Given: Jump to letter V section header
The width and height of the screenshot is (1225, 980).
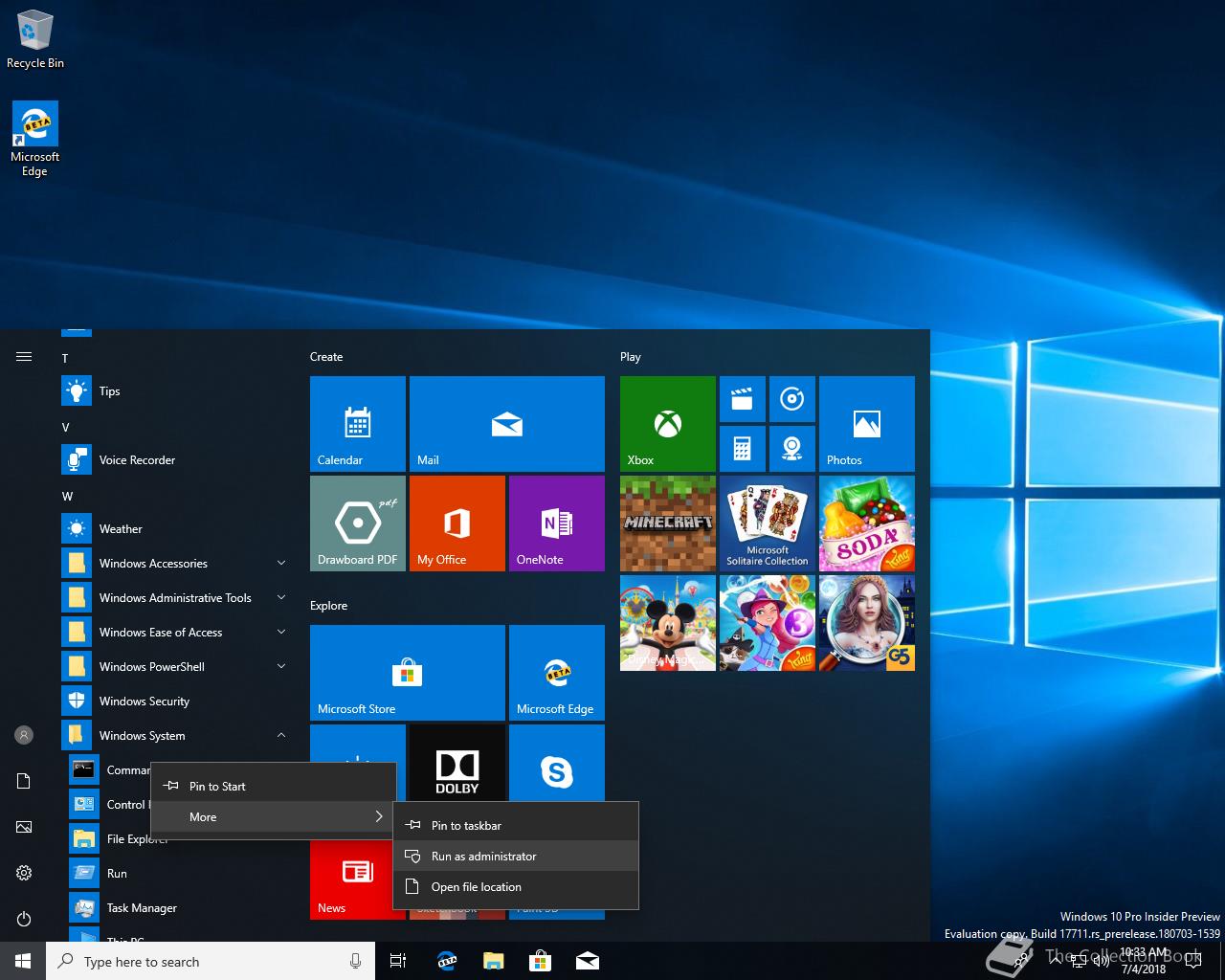Looking at the screenshot, I should (65, 427).
